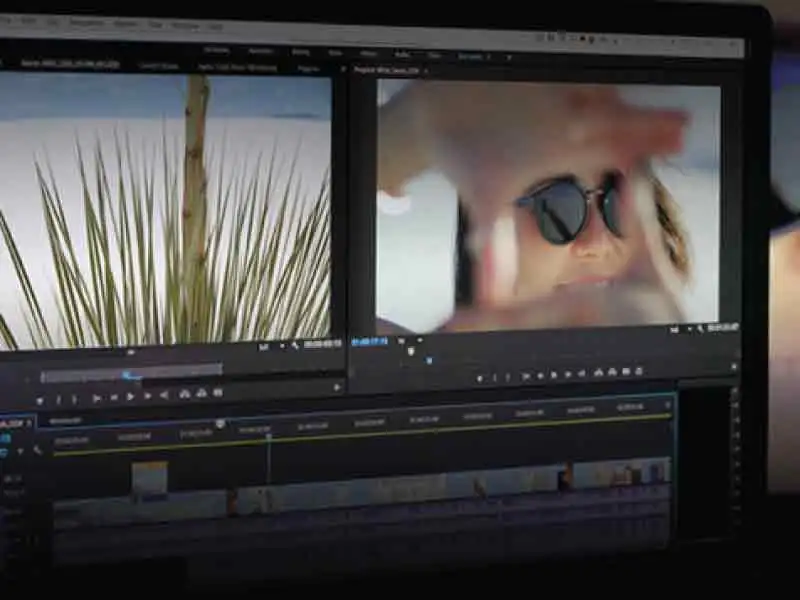800x600 pixels.
Task: Select the raised clip on upper video track
Action: click(149, 476)
